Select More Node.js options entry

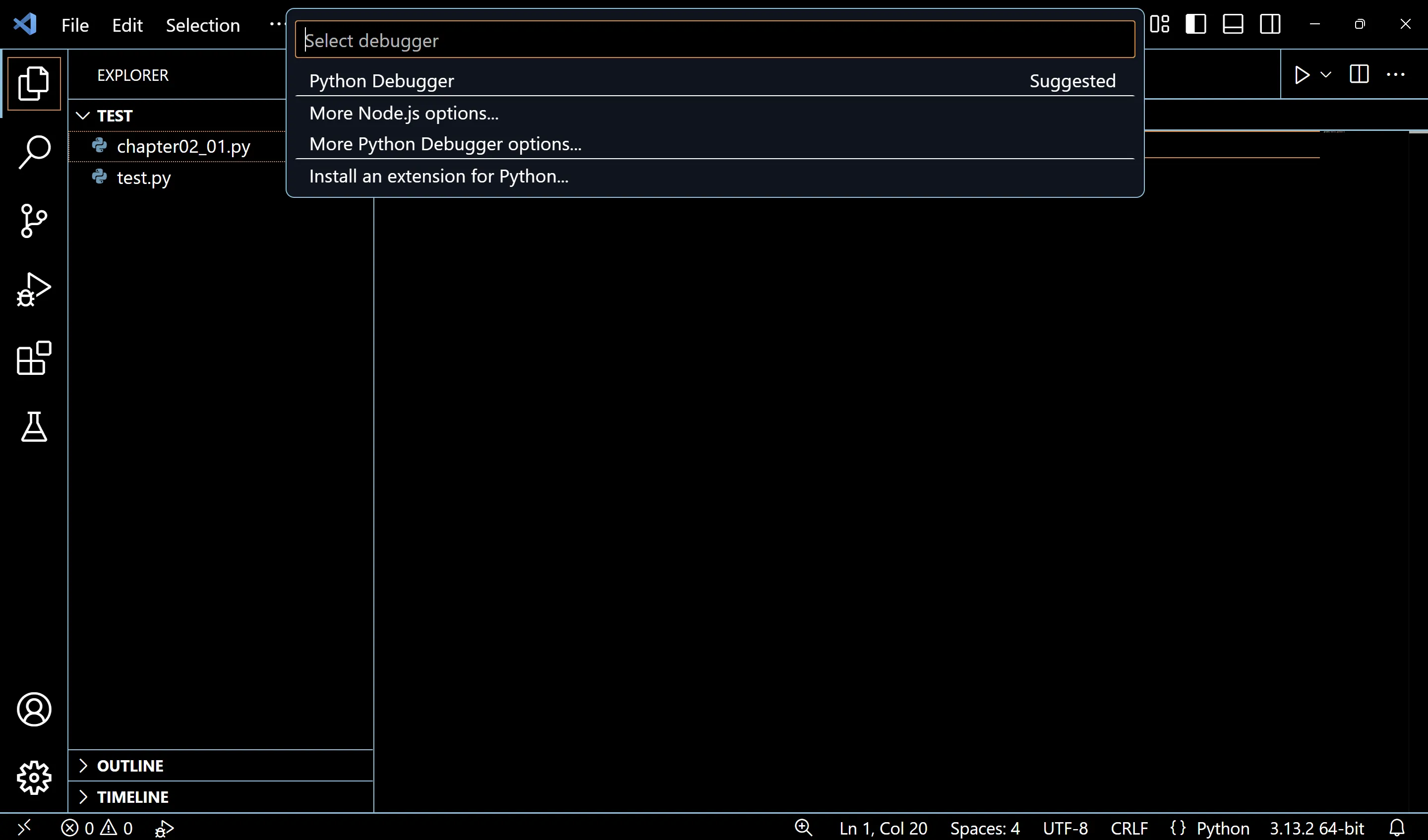coord(715,114)
